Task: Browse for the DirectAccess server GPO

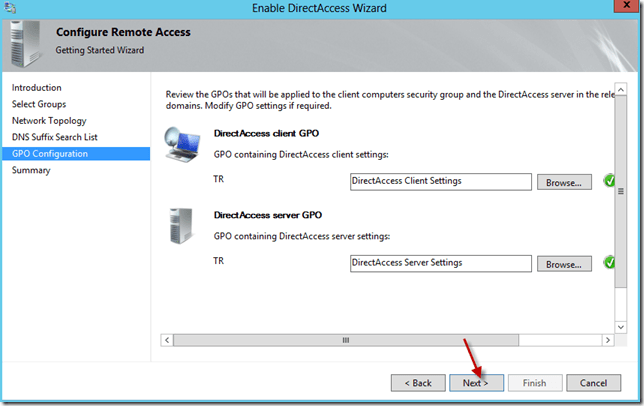Action: click(564, 264)
